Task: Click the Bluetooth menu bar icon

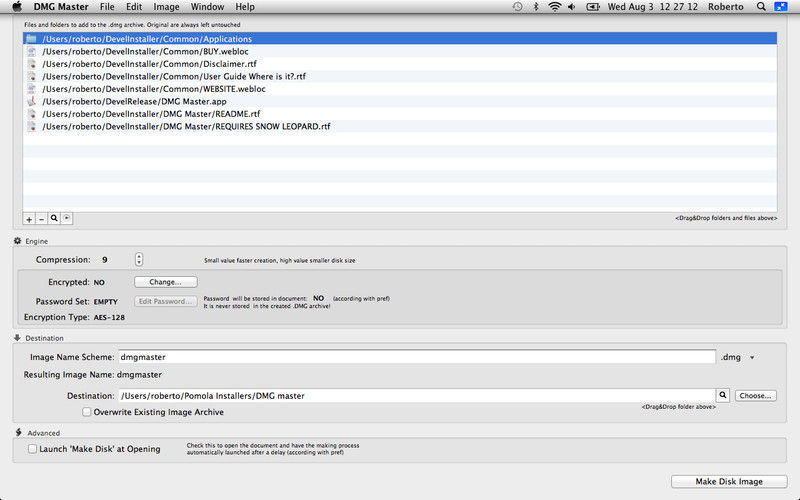Action: 536,7
